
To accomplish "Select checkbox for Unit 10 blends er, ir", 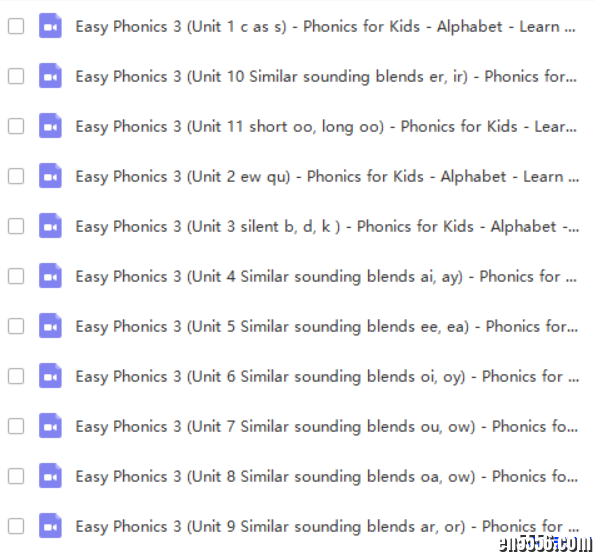I will (16, 76).
